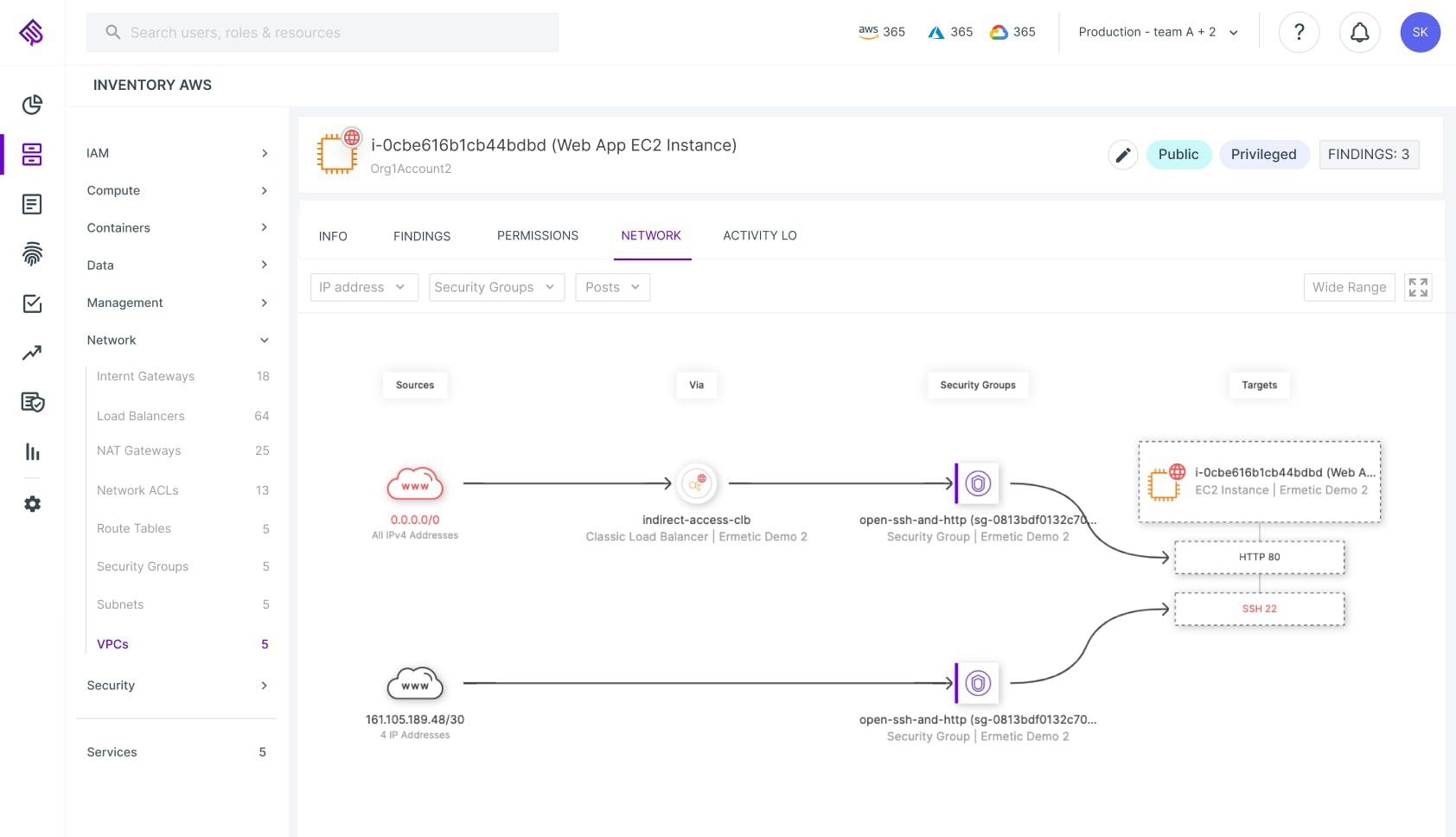Switch to the PERMISSIONS tab
This screenshot has height=837, width=1456.
click(537, 235)
